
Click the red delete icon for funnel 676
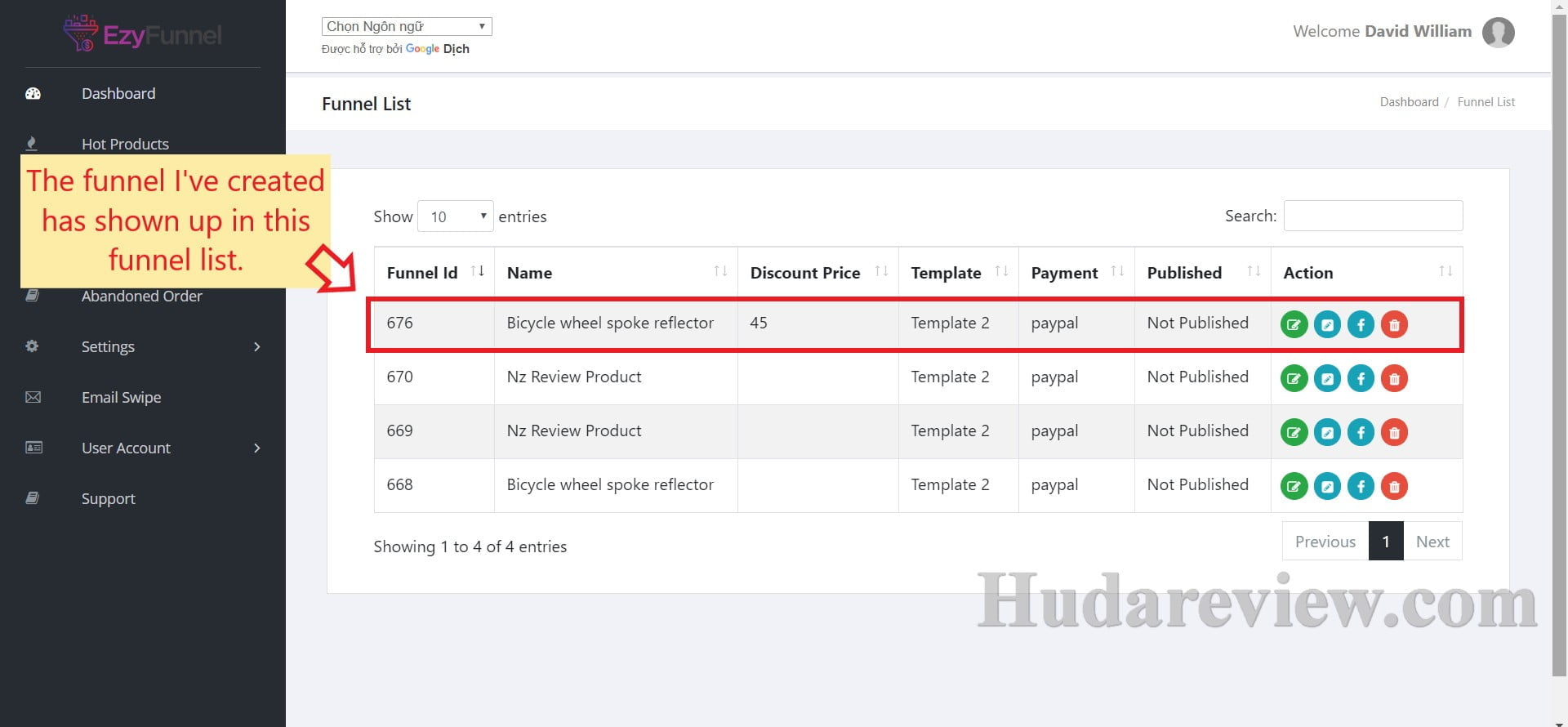click(x=1394, y=324)
